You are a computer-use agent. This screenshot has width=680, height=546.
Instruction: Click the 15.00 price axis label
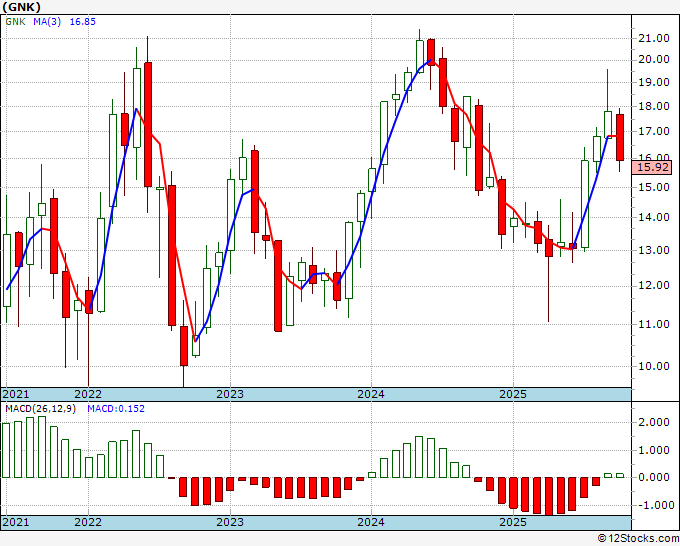(x=654, y=187)
